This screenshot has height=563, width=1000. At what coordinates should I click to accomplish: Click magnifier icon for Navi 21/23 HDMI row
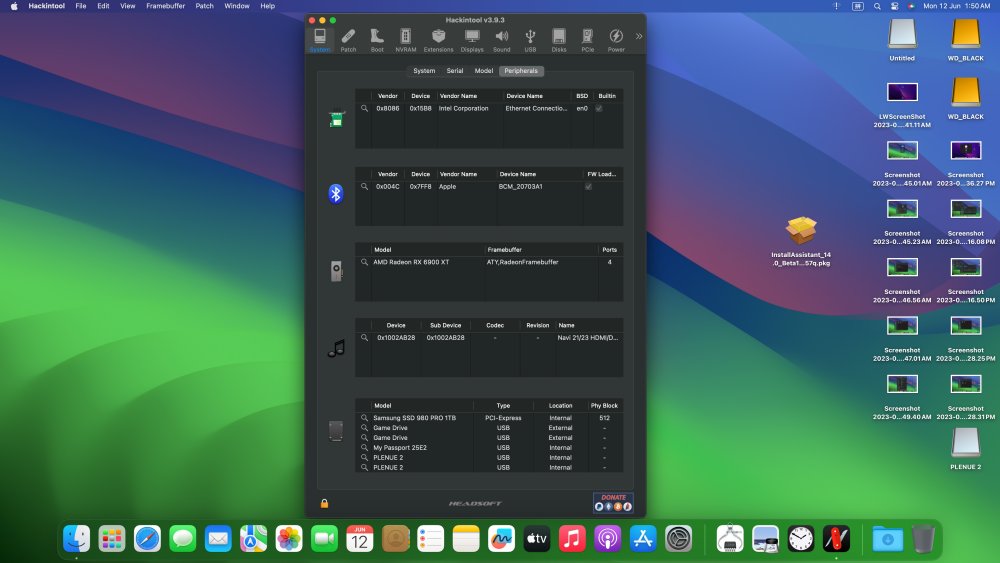[x=364, y=338]
